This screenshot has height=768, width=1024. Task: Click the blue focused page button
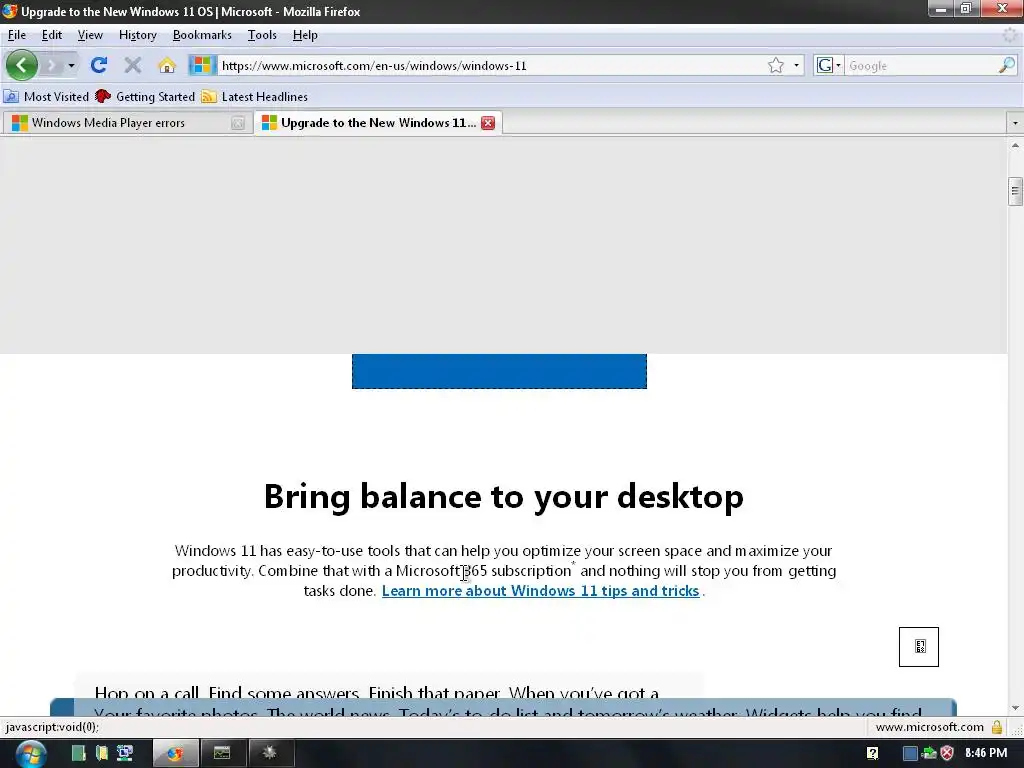500,371
